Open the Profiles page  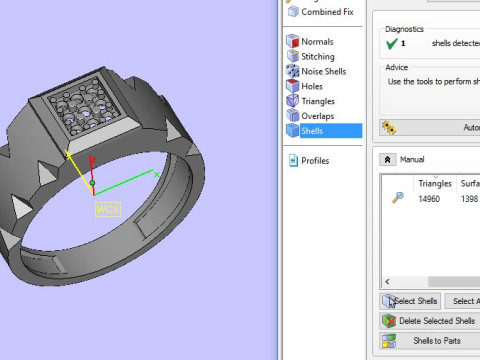[315, 161]
